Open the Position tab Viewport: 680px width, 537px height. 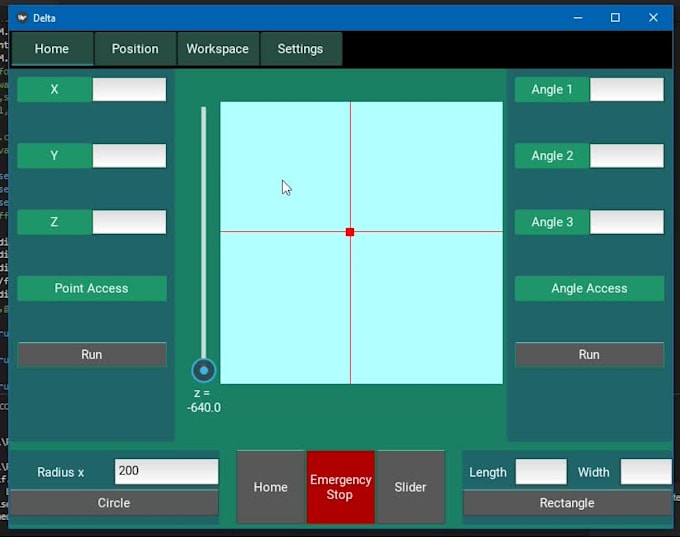click(135, 49)
